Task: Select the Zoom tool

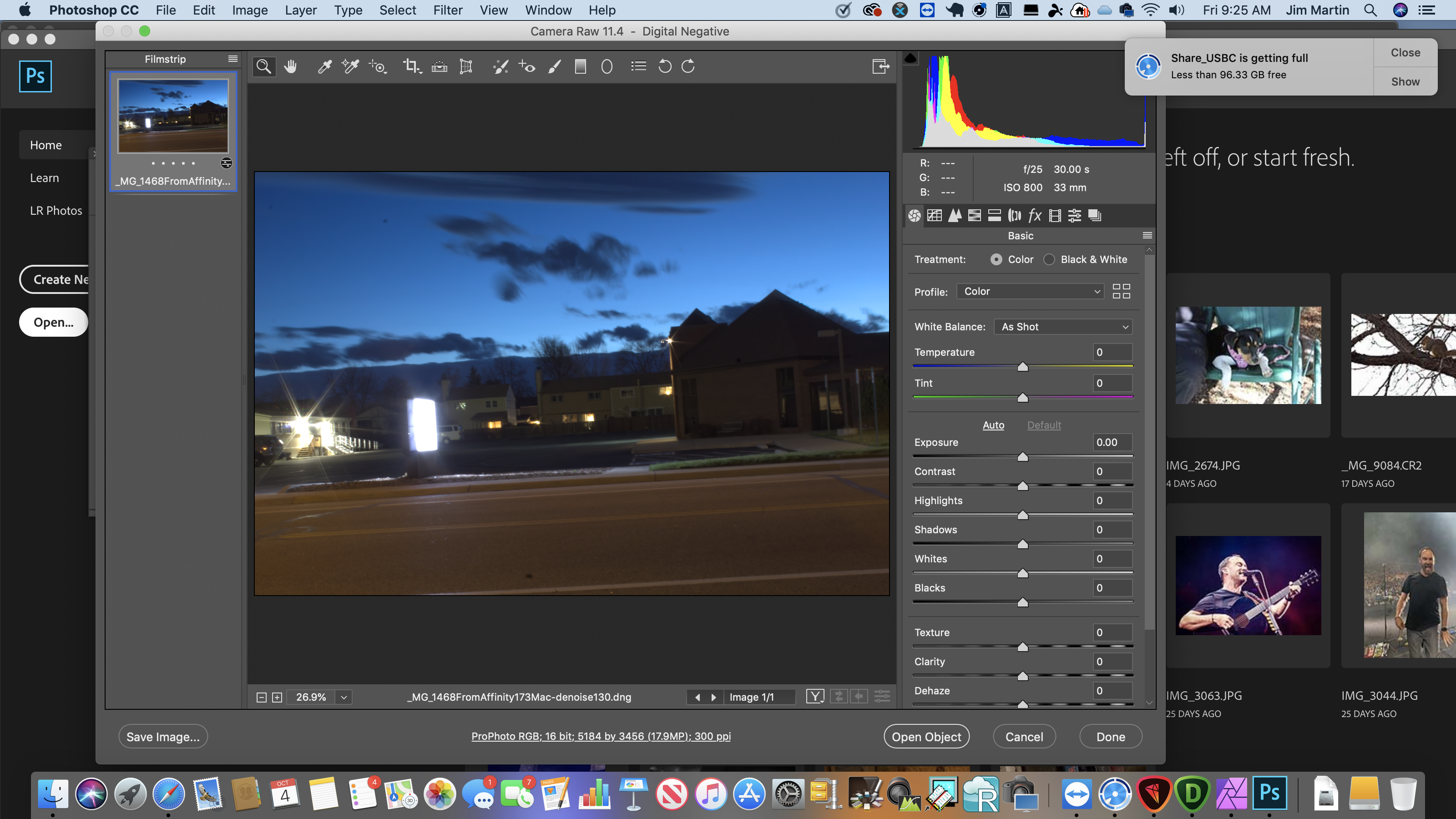Action: coord(263,66)
